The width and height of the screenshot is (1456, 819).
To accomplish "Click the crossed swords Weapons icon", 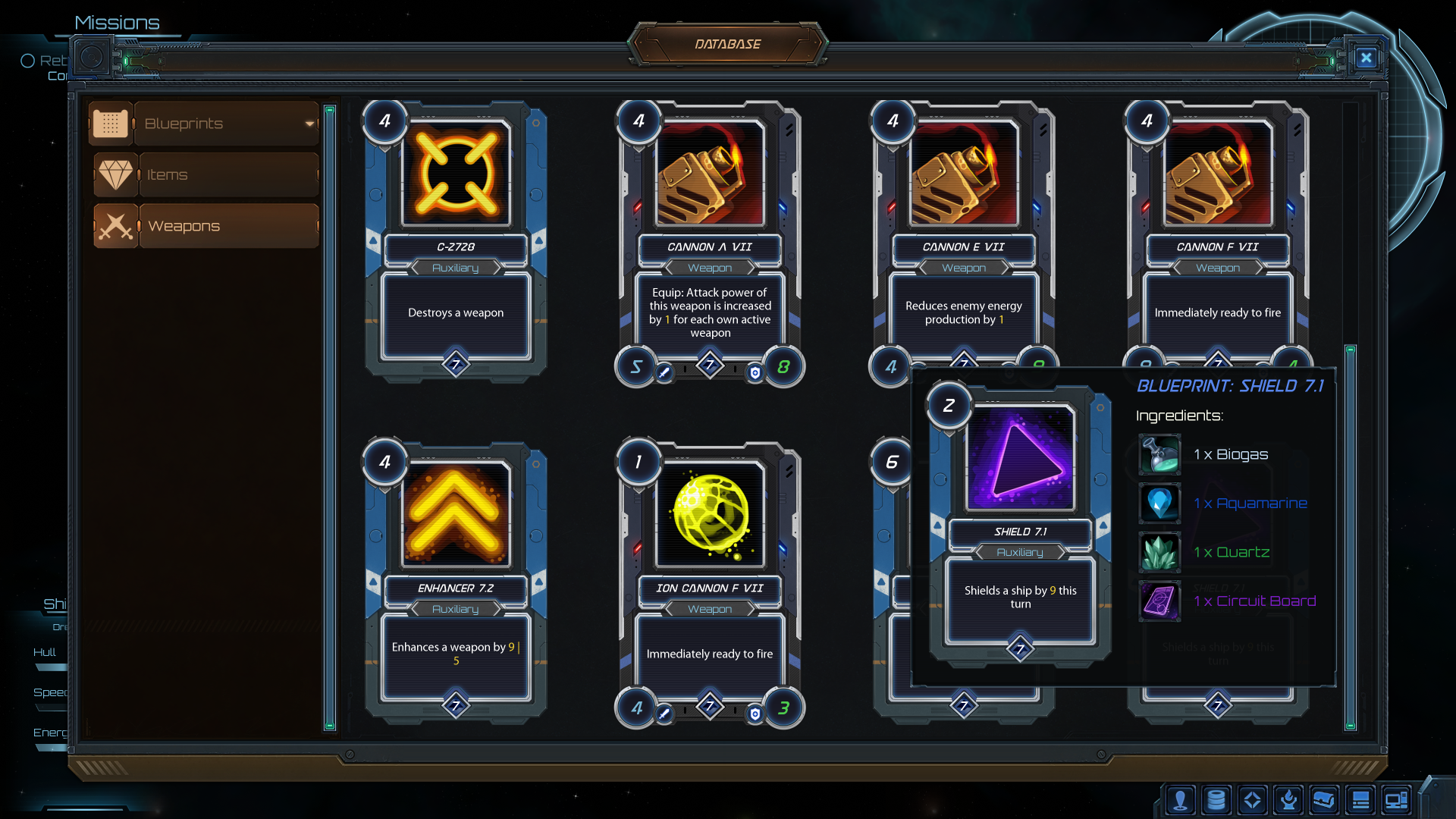I will pos(116,226).
